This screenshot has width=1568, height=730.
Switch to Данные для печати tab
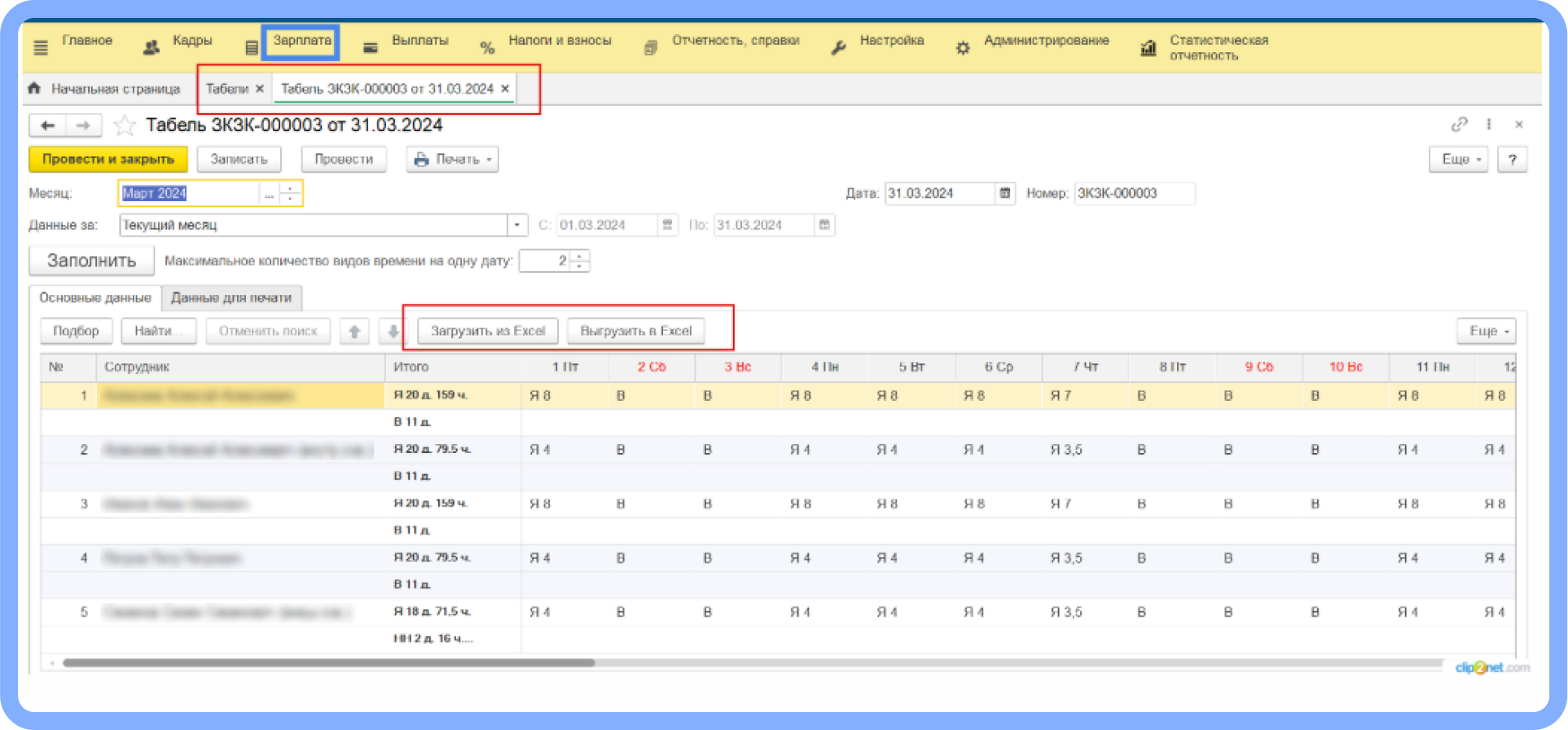point(231,298)
